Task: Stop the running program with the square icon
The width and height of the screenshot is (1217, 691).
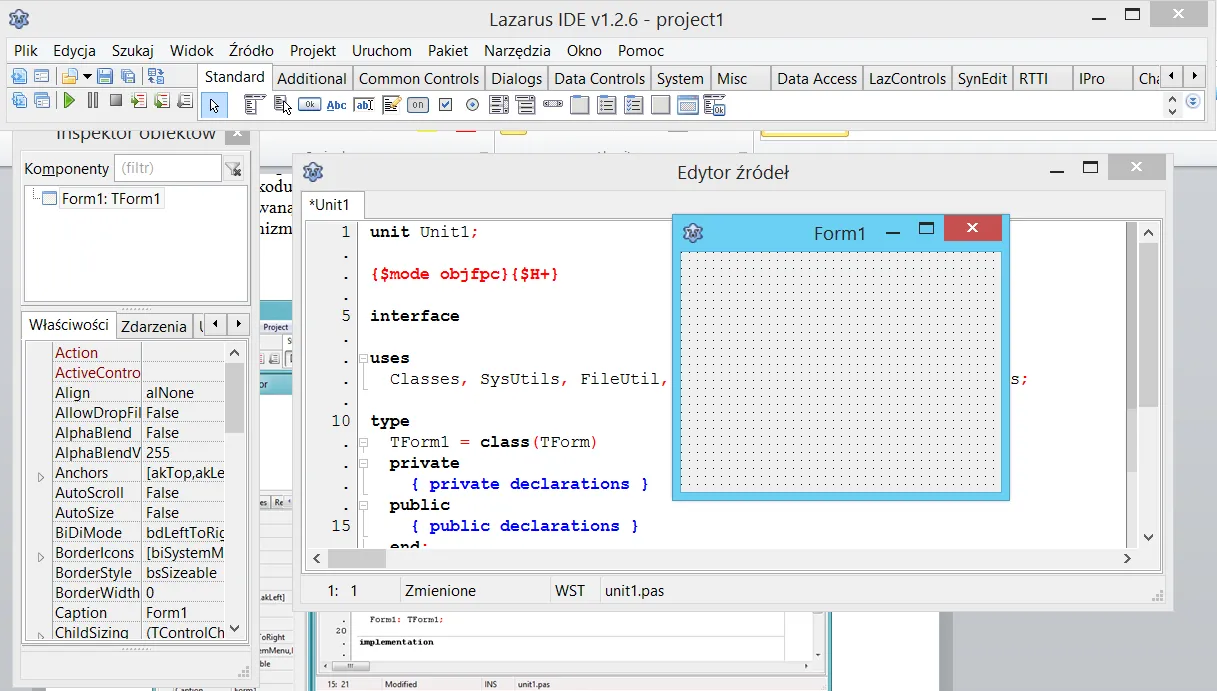Action: click(116, 100)
